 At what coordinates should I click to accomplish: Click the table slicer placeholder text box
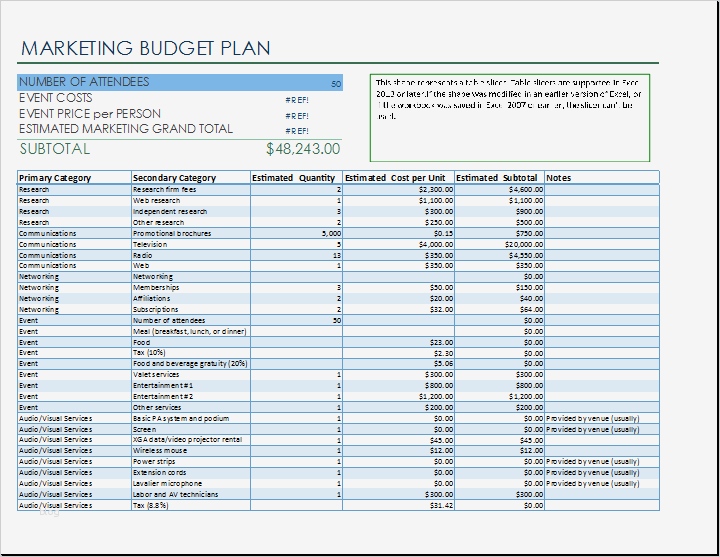[510, 118]
